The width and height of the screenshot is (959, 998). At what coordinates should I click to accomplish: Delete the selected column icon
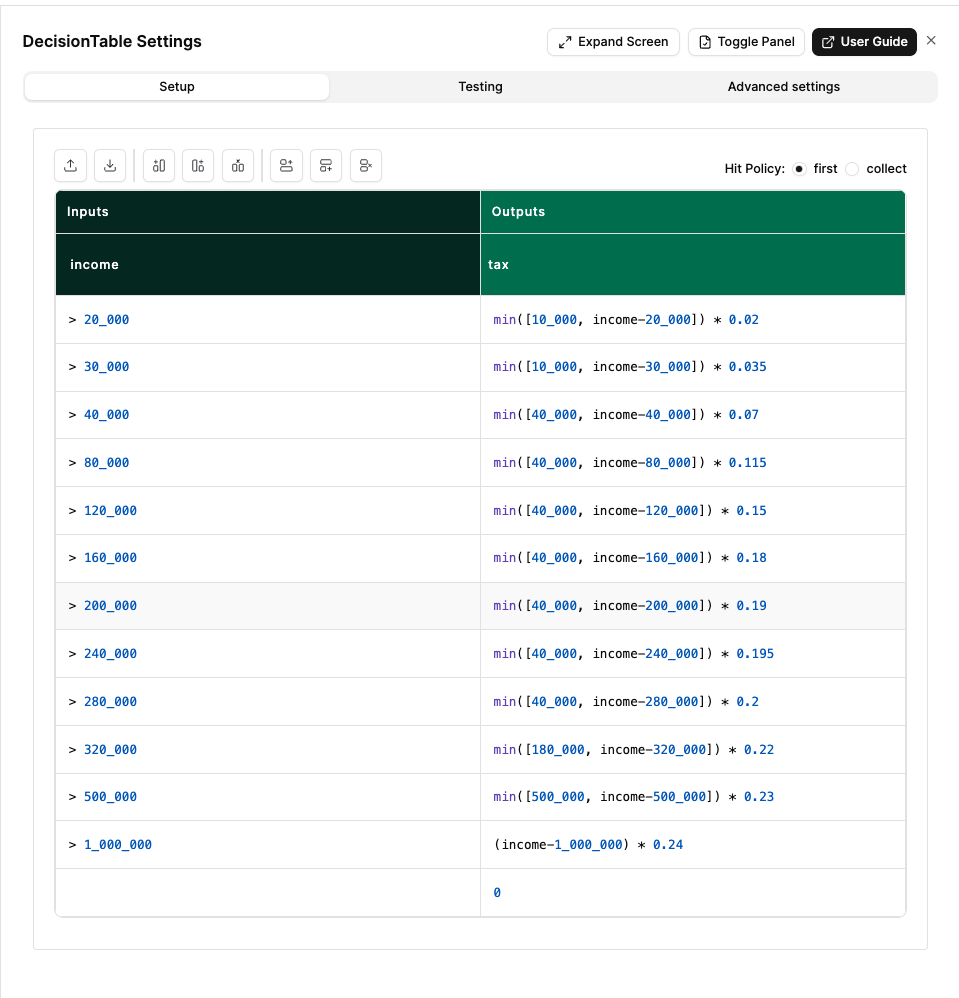tap(238, 165)
